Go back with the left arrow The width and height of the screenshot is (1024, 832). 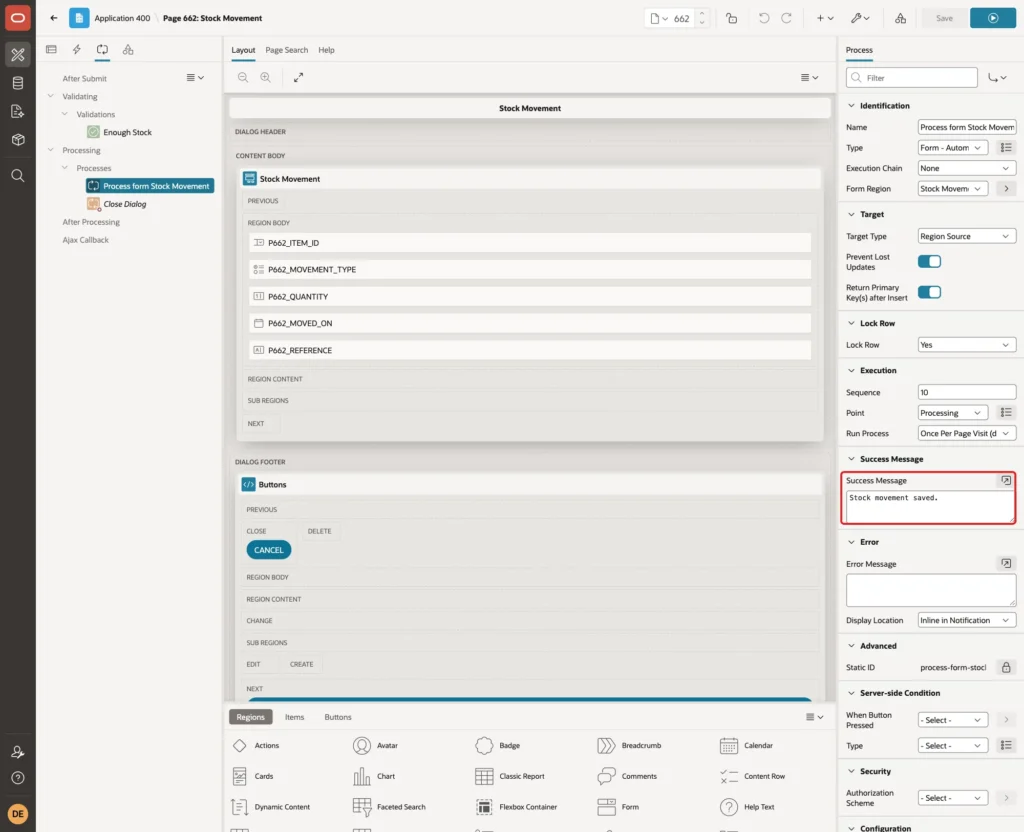point(54,18)
